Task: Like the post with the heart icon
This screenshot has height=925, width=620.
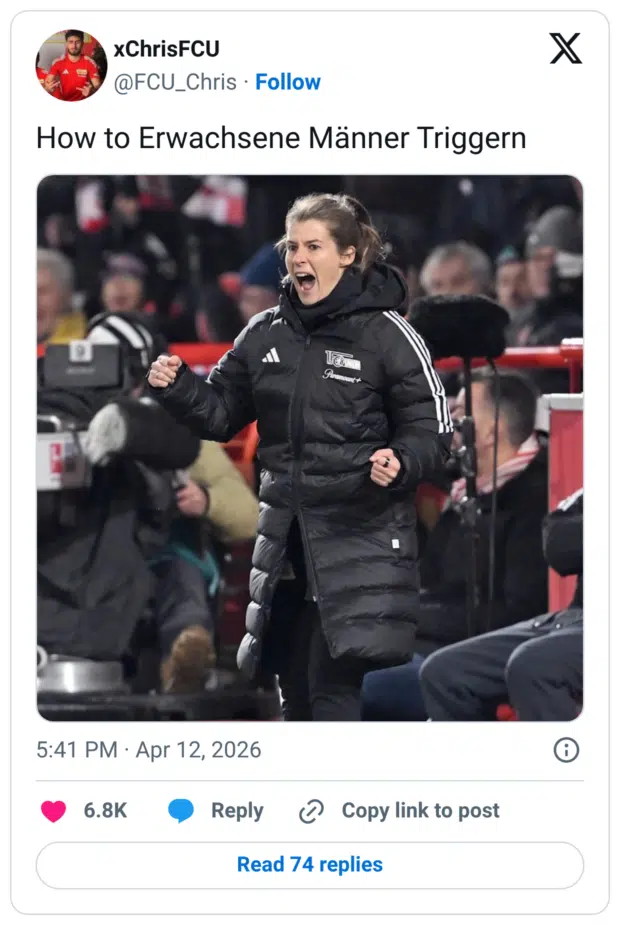Action: click(x=53, y=811)
